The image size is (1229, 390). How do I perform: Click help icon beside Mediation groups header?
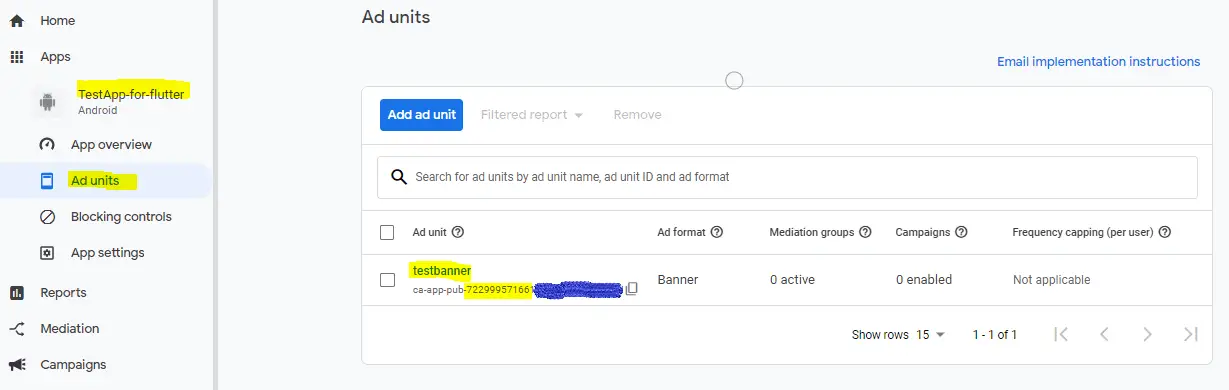865,232
